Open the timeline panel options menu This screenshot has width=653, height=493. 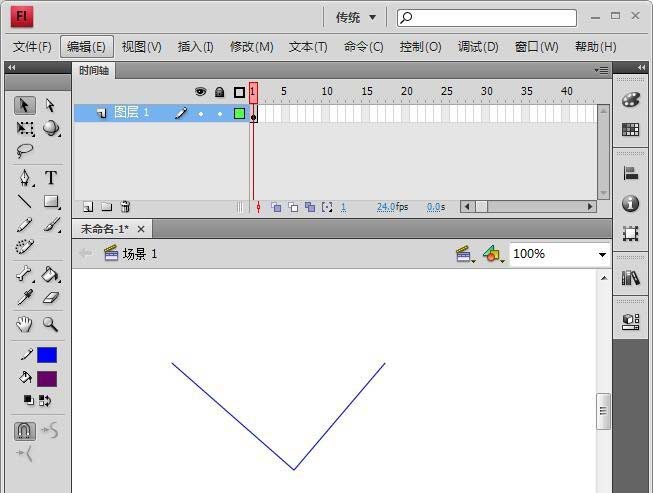pos(602,70)
